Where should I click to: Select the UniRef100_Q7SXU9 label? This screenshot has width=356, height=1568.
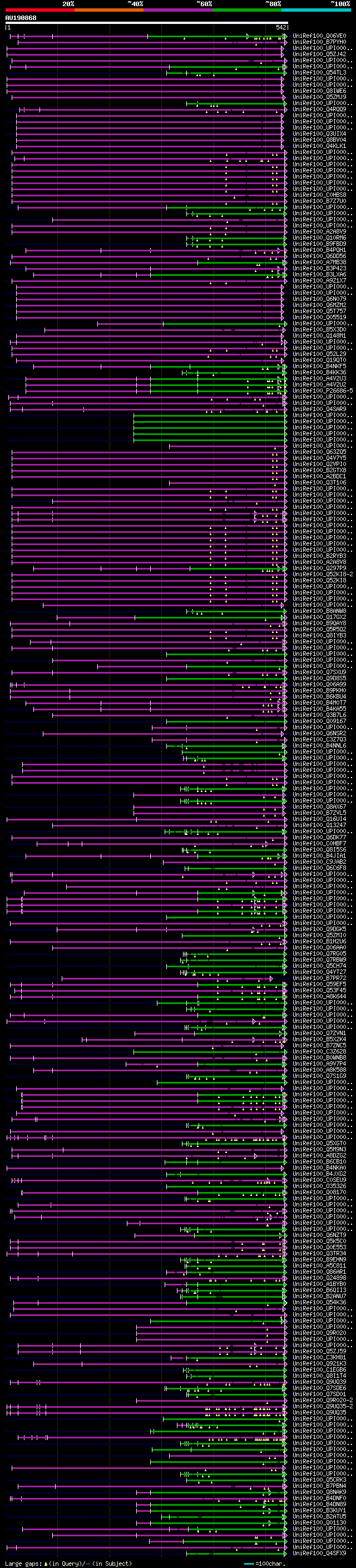319,672
